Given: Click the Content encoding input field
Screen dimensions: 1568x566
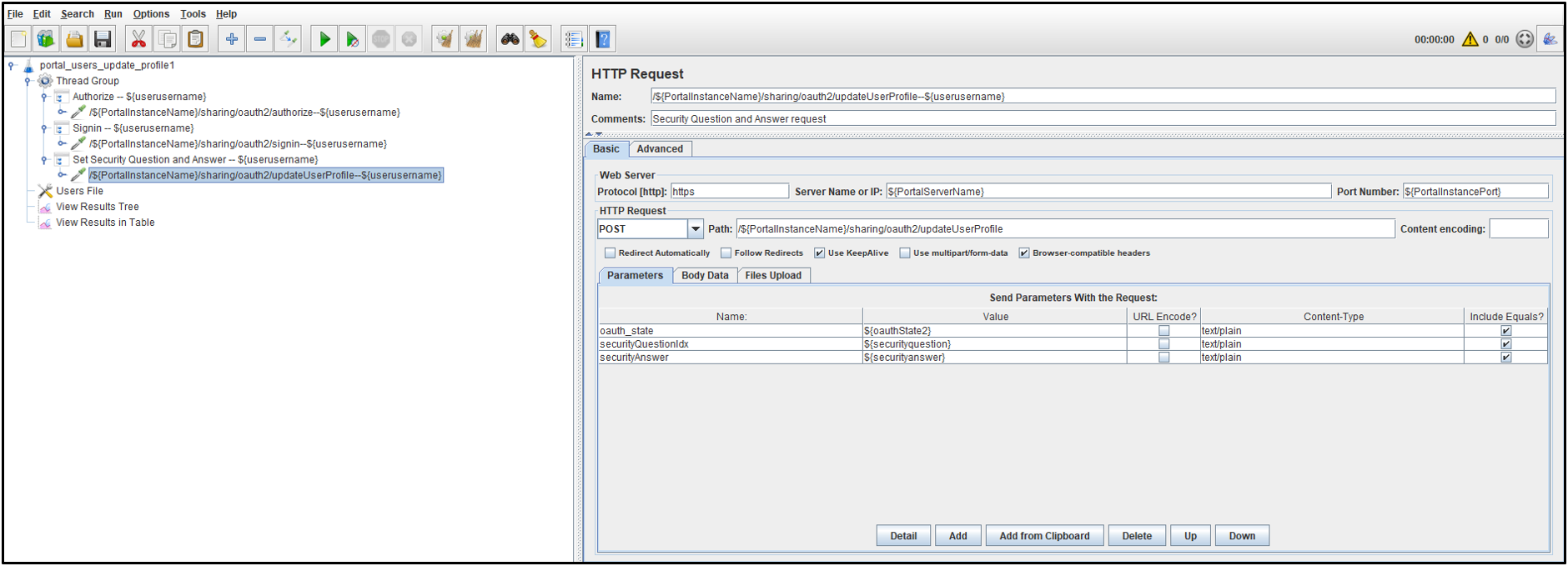Looking at the screenshot, I should point(1519,228).
